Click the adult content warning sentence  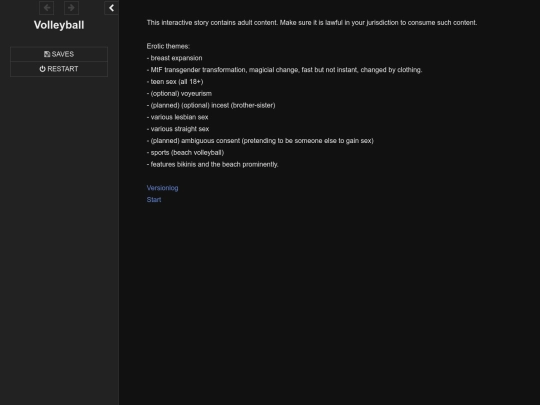pyautogui.click(x=312, y=23)
